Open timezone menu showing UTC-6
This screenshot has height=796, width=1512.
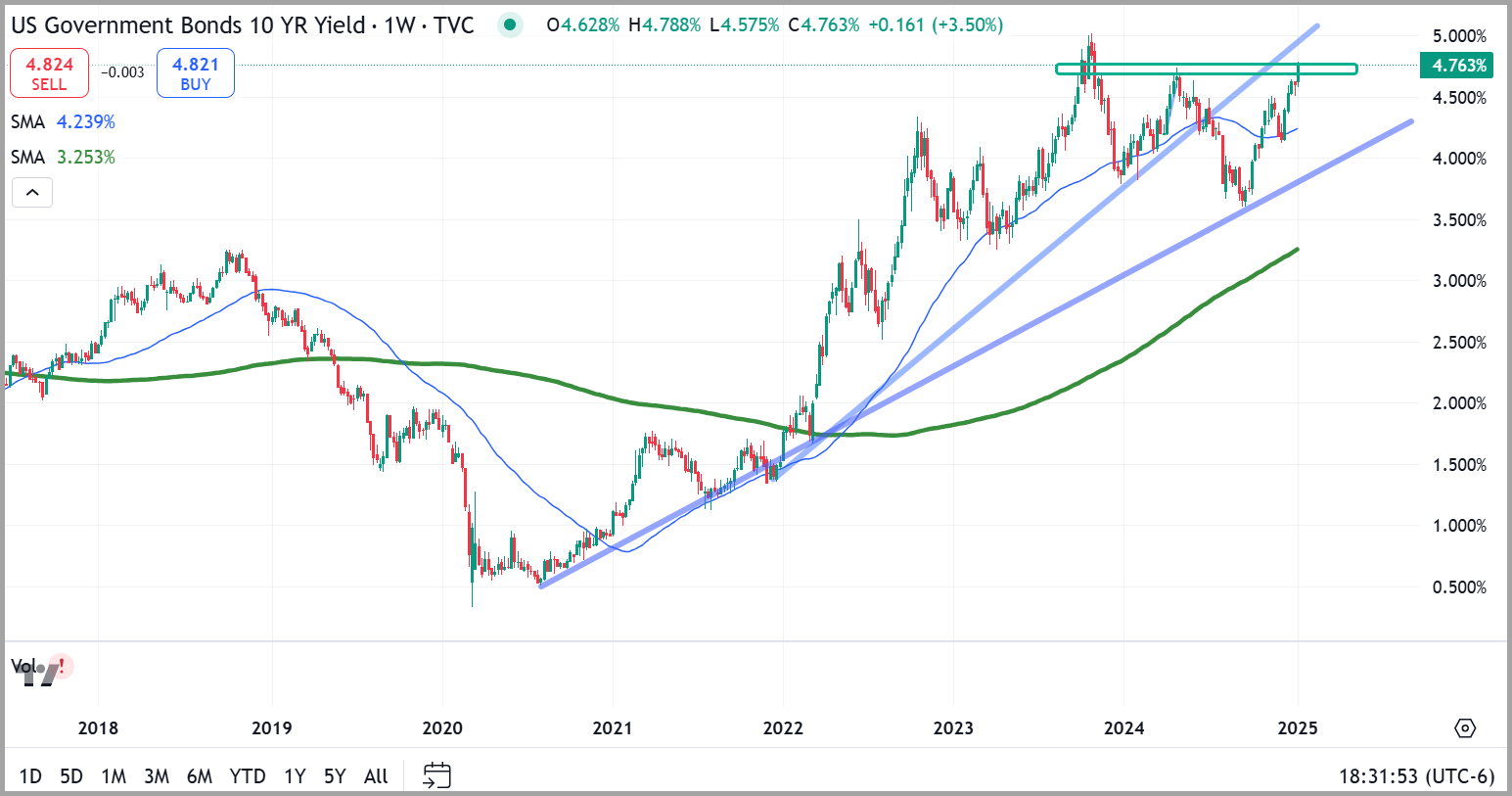tap(1416, 776)
